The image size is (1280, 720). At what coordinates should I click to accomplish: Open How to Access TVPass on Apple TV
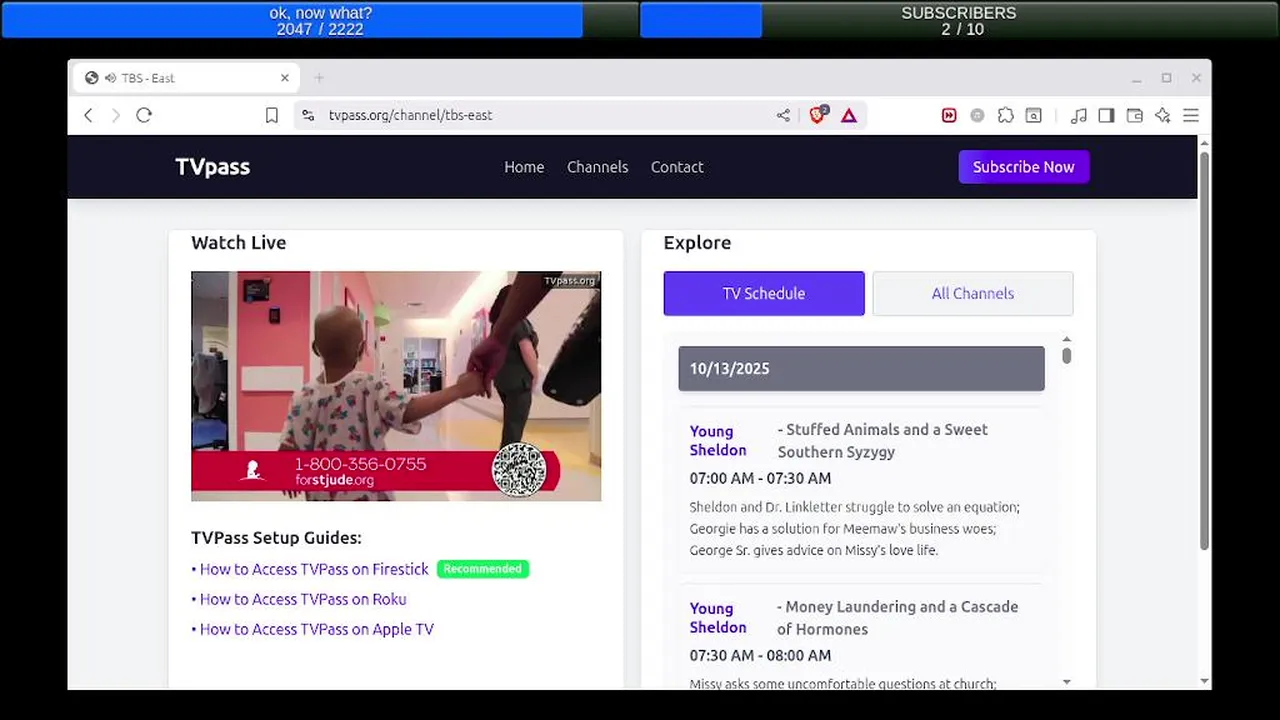tap(317, 629)
